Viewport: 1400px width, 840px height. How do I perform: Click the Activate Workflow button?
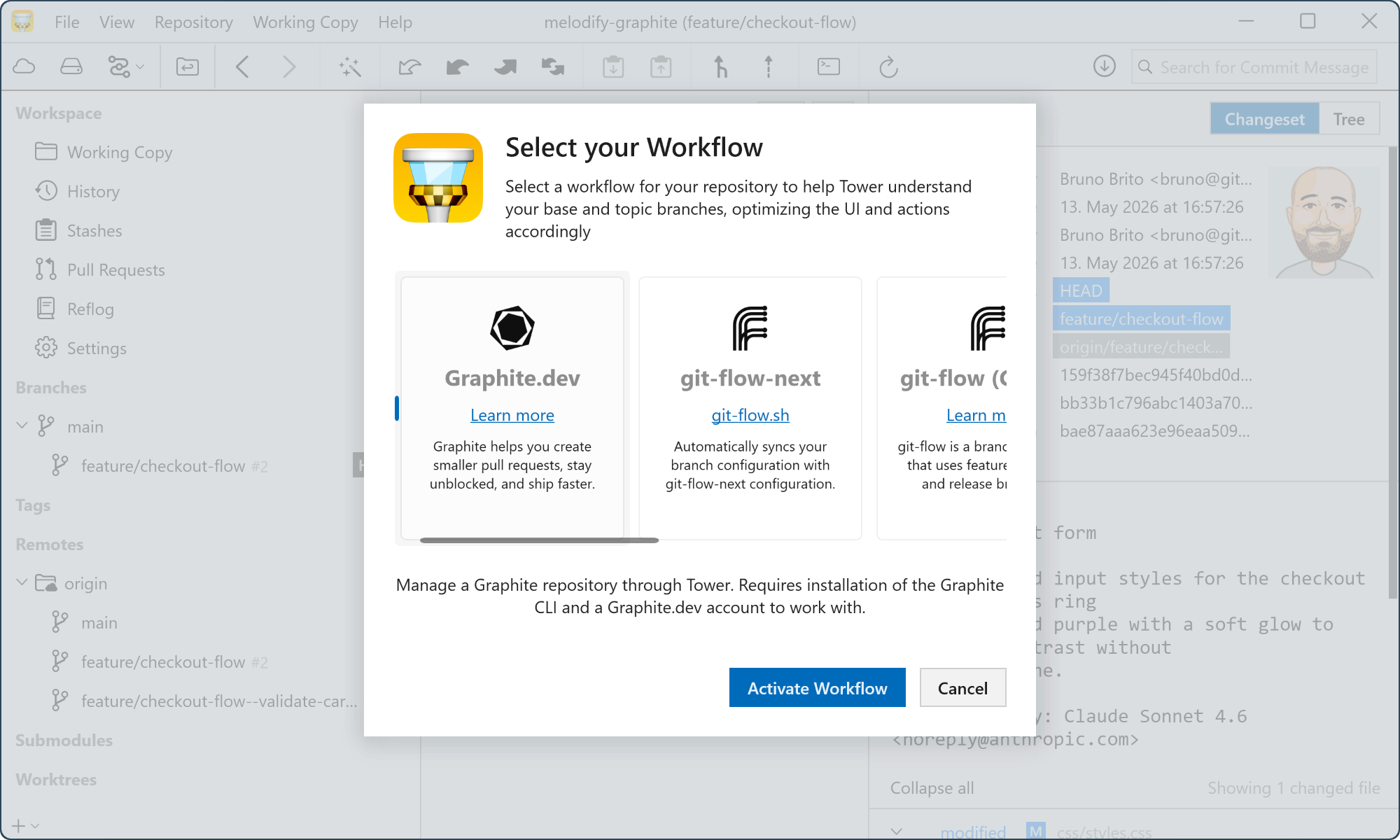pos(817,687)
